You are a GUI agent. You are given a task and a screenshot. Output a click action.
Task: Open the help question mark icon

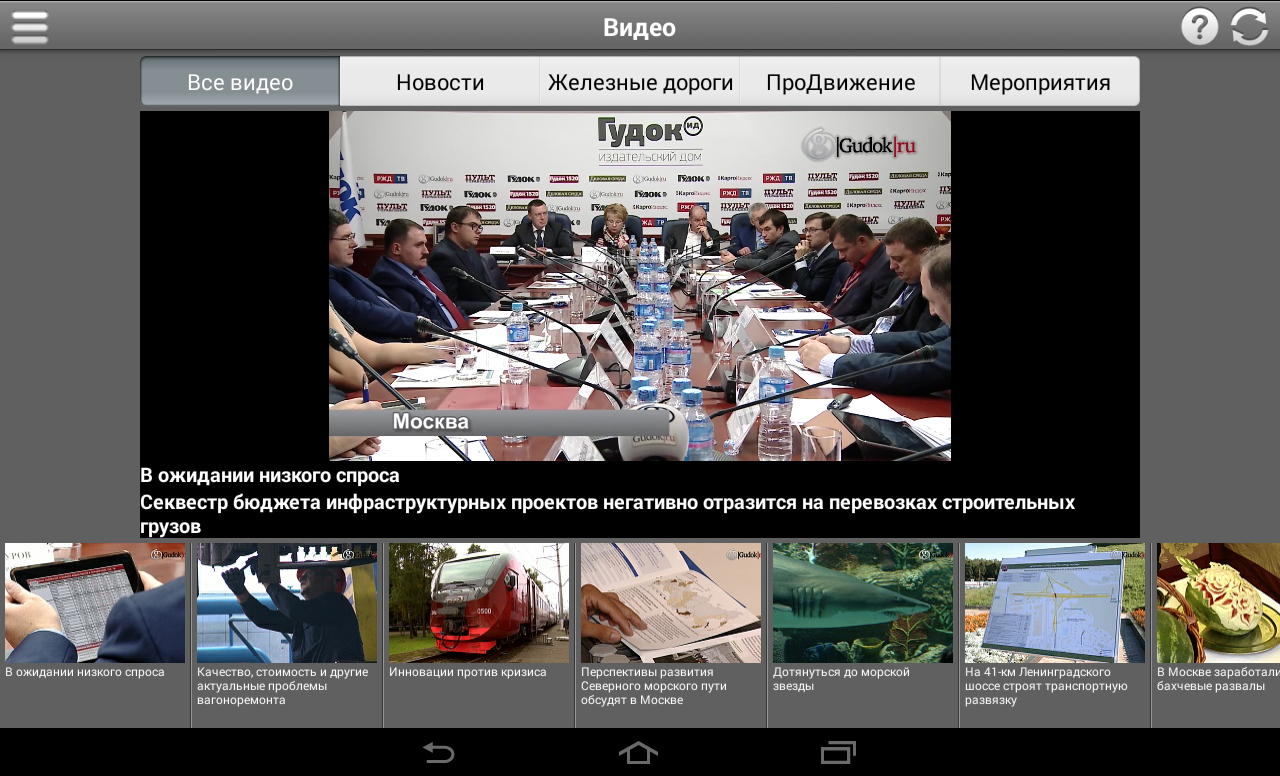[1200, 27]
